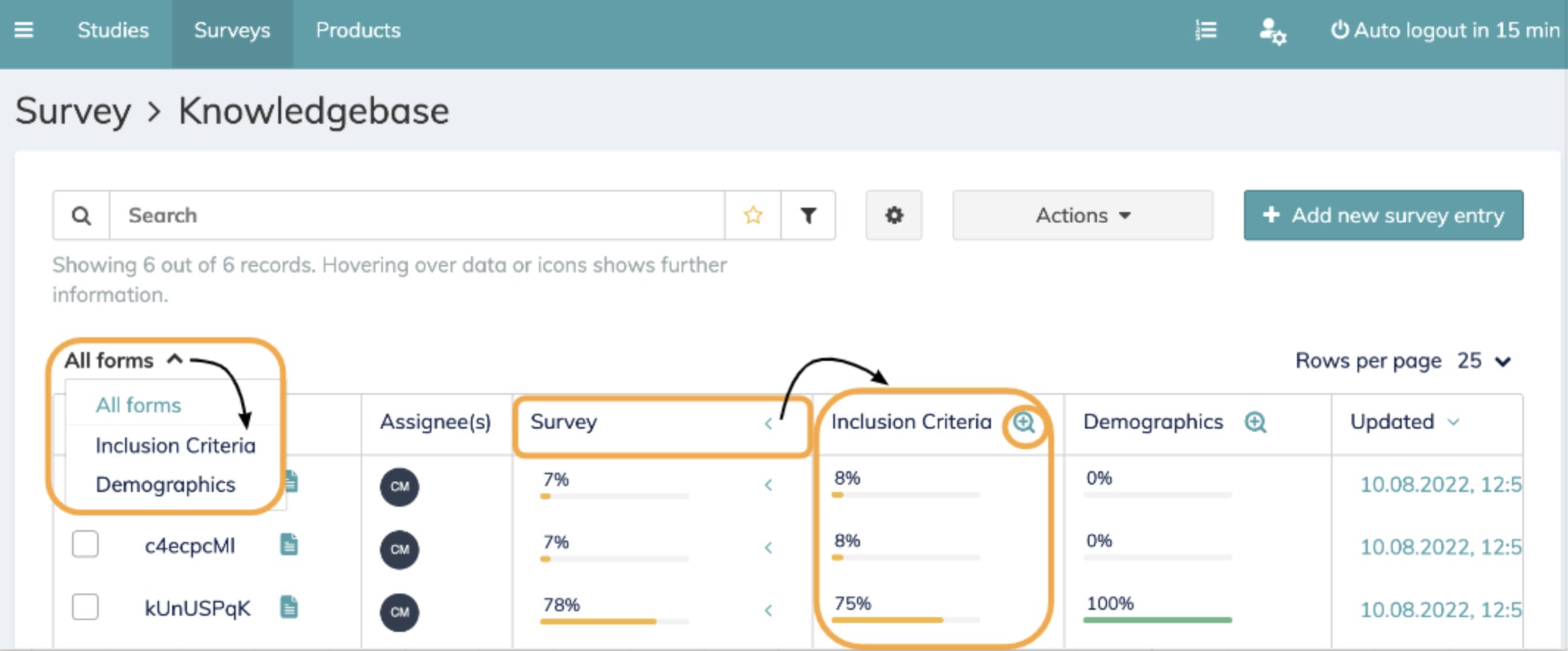Select checkbox for kUnUSPqK row
Viewport: 1568px width, 651px height.
[x=85, y=608]
